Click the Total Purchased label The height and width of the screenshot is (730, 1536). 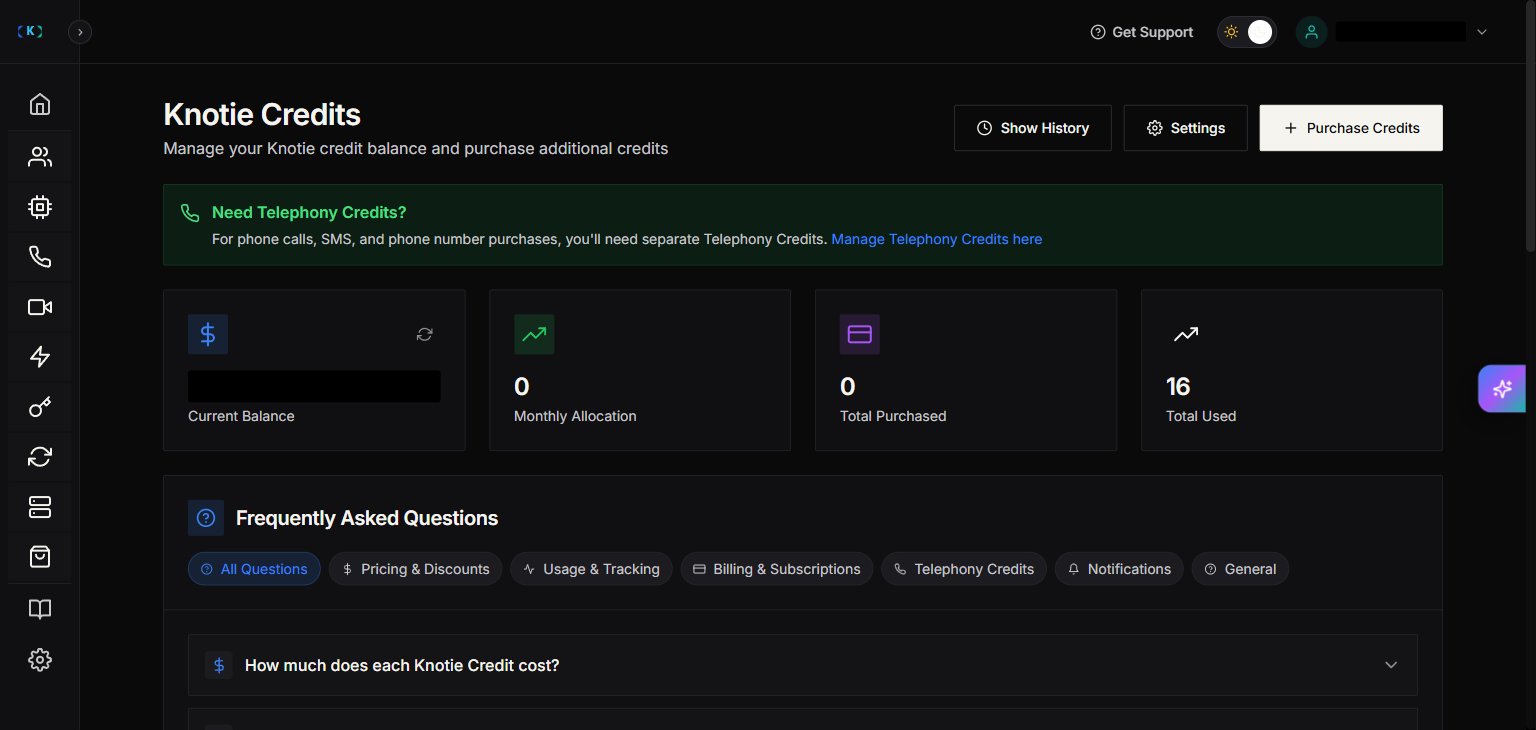[x=893, y=416]
